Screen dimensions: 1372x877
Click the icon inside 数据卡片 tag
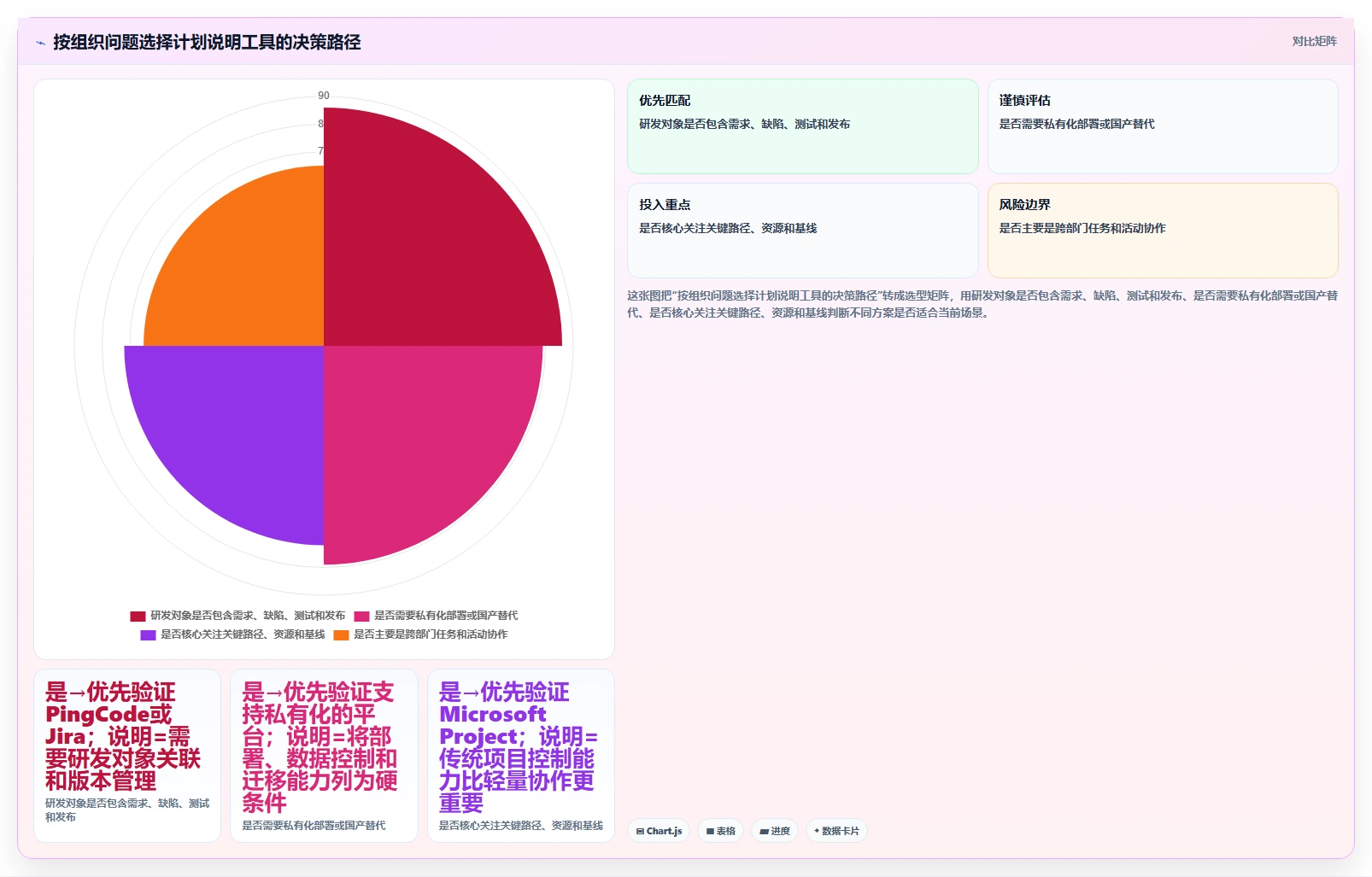(x=817, y=831)
